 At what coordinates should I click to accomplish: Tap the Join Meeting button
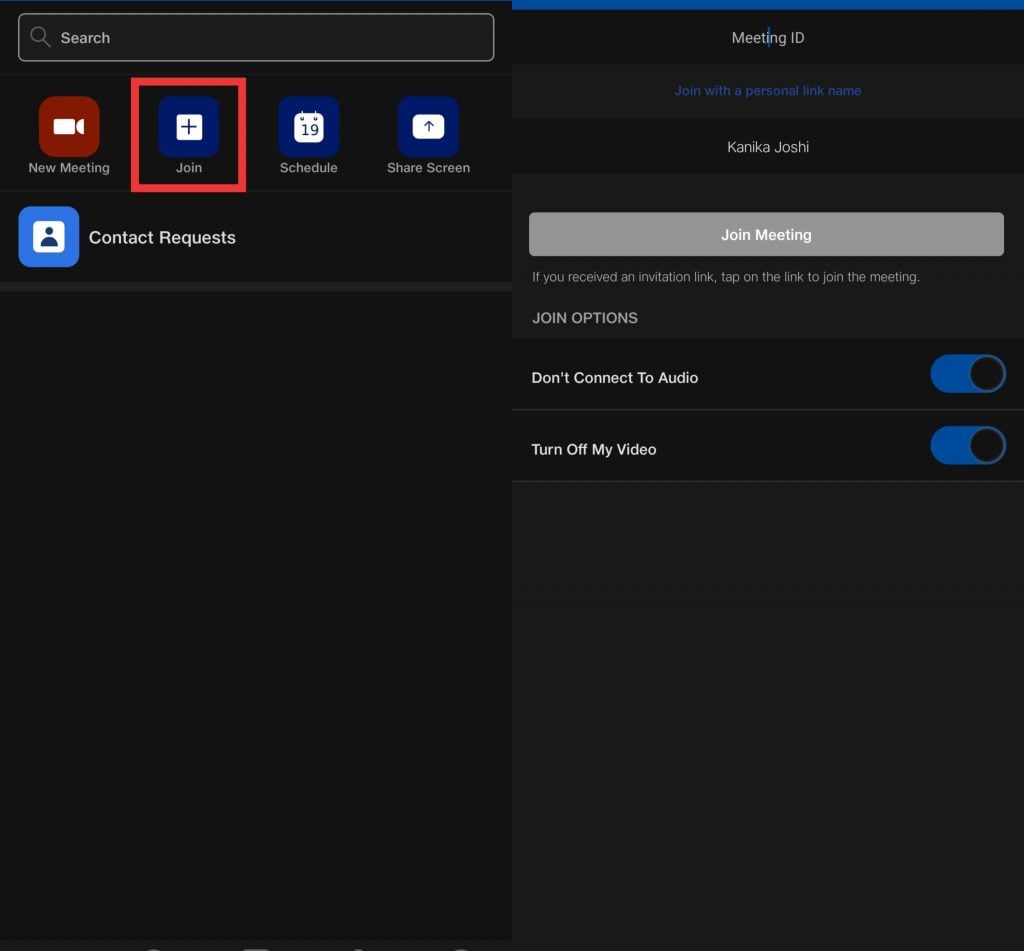tap(766, 234)
